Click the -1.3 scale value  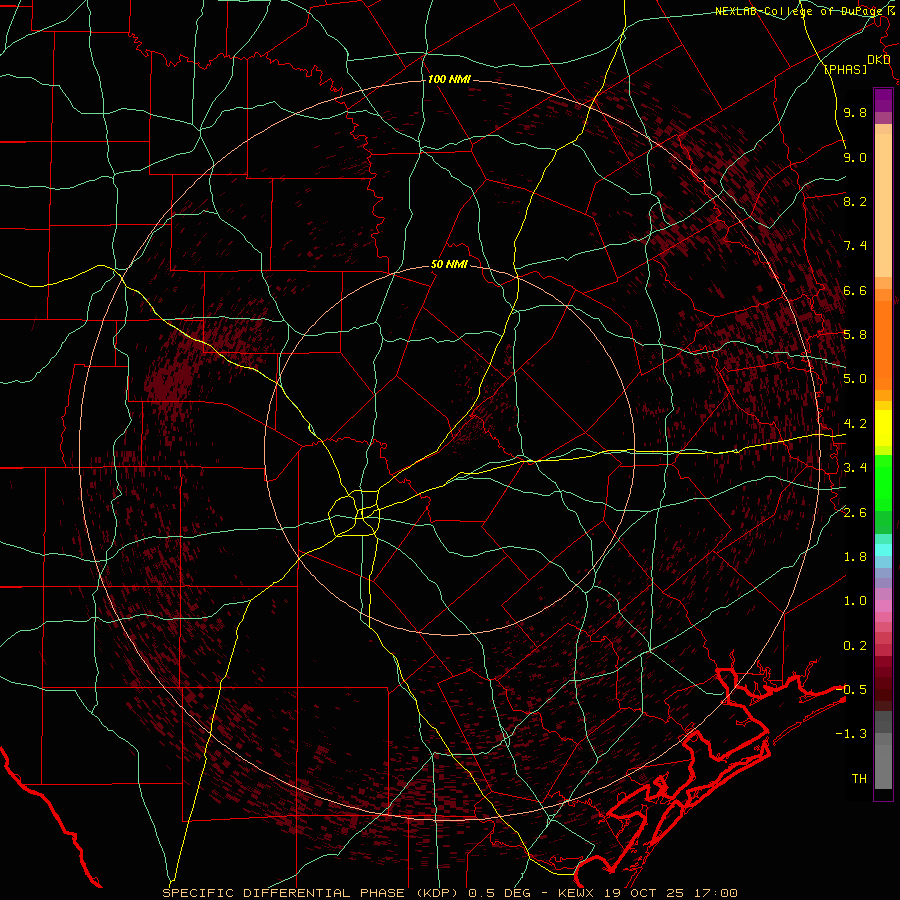point(851,734)
